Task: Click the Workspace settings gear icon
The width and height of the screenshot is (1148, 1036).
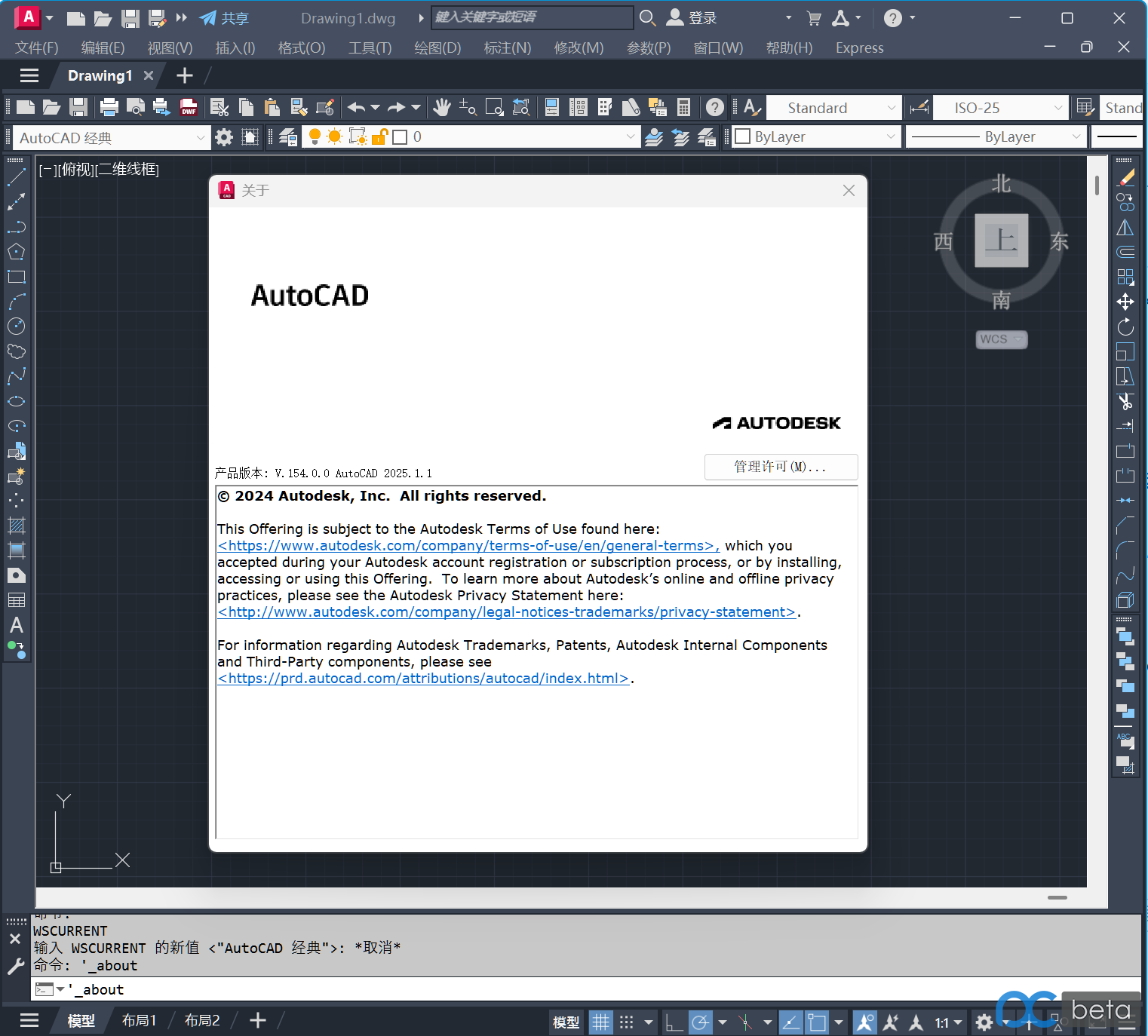Action: point(224,137)
